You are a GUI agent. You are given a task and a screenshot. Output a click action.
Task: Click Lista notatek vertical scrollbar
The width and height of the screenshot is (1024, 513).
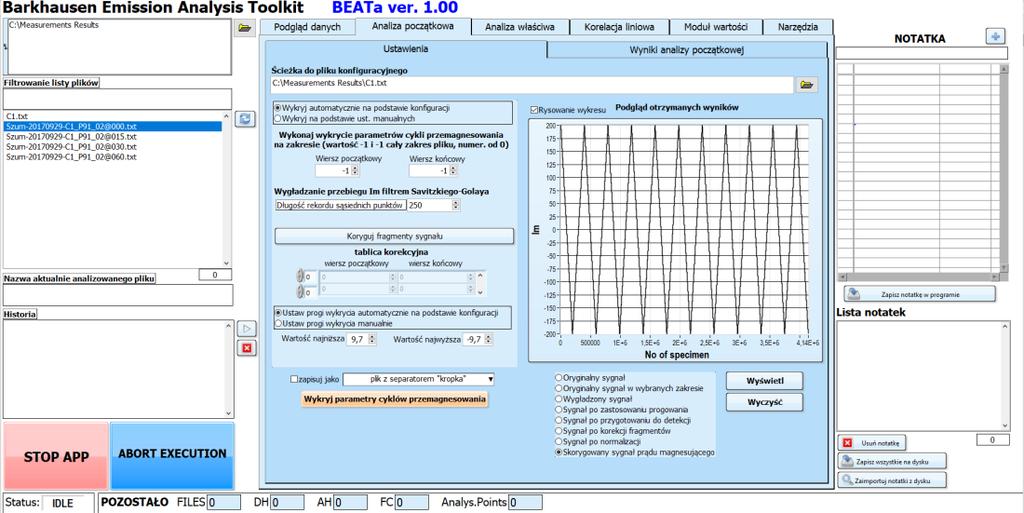pos(1004,377)
